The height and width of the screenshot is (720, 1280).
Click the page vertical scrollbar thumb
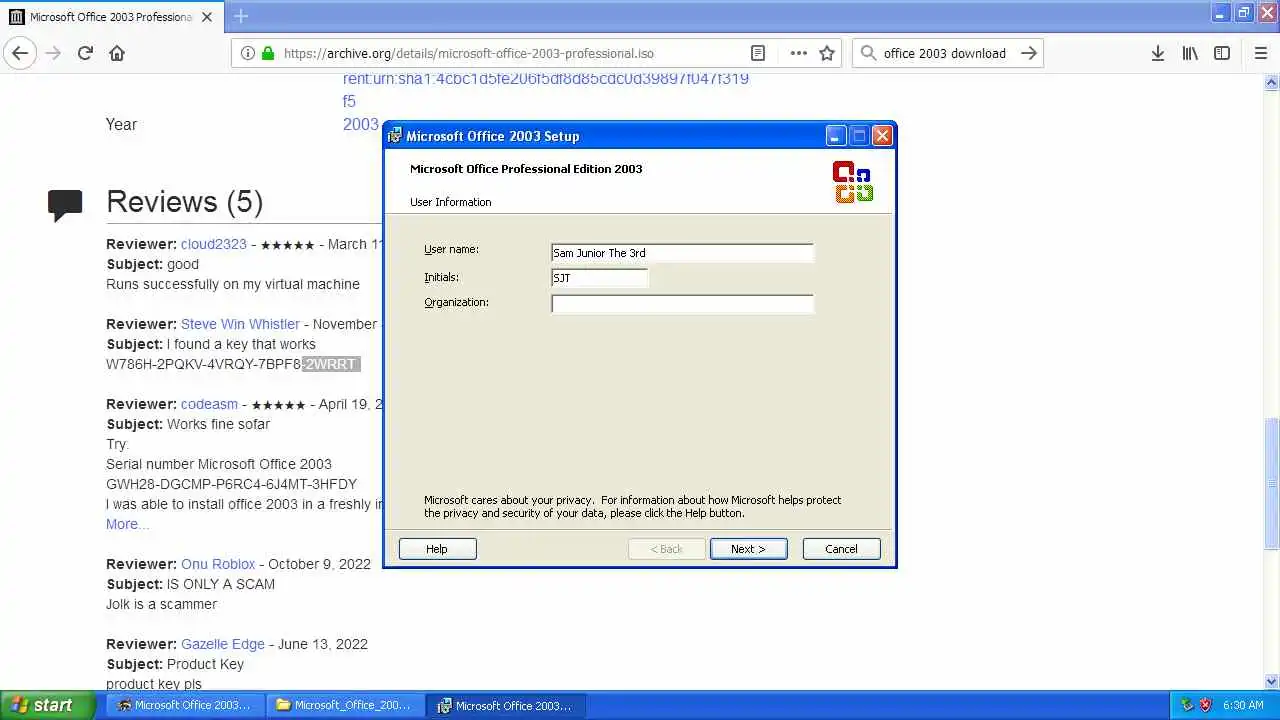pos(1272,483)
